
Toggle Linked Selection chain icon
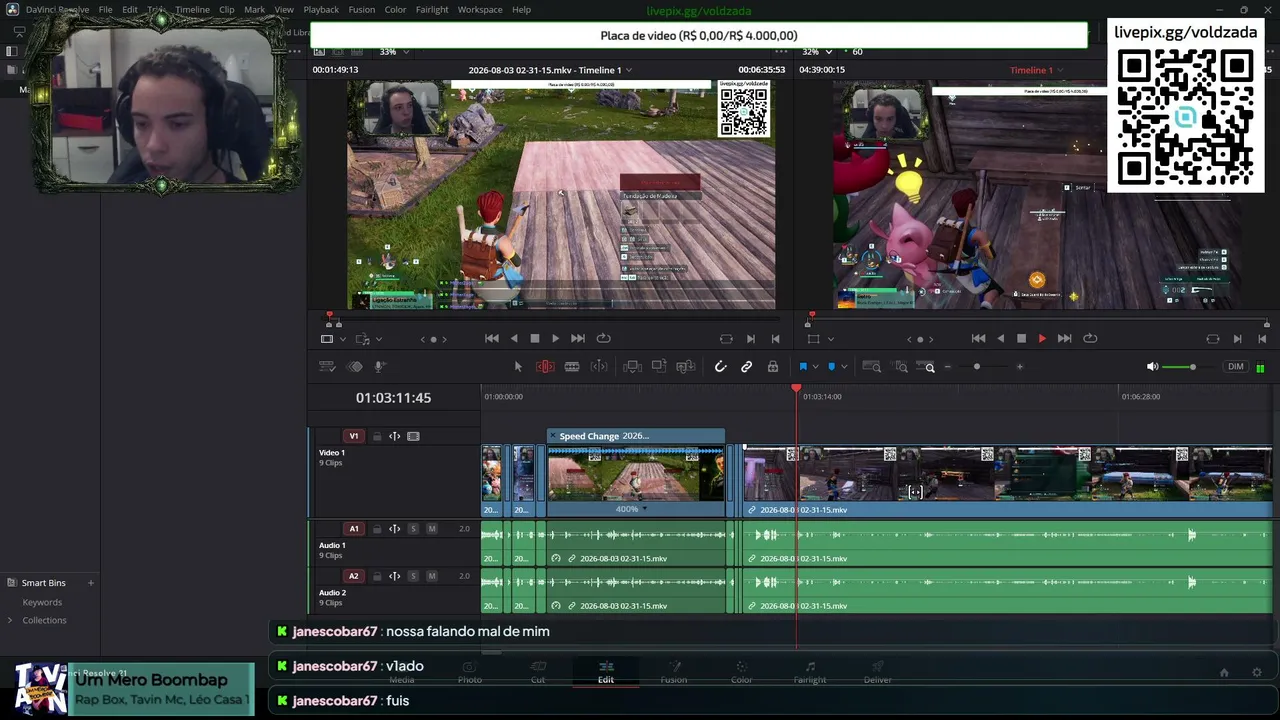(746, 367)
